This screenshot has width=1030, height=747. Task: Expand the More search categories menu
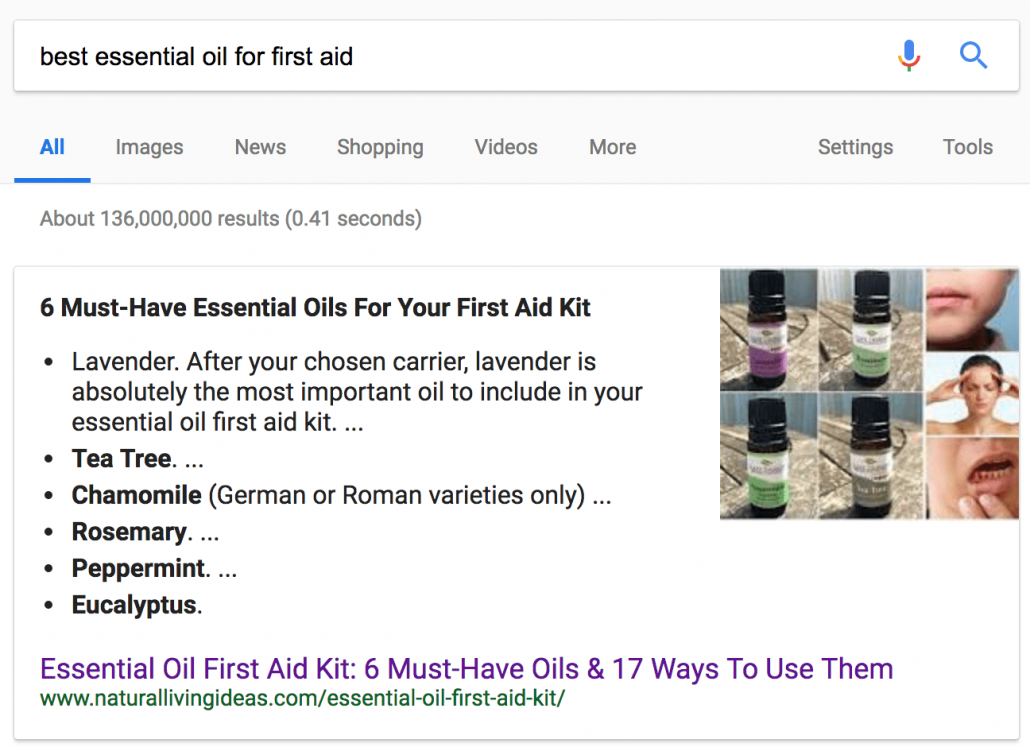point(612,147)
